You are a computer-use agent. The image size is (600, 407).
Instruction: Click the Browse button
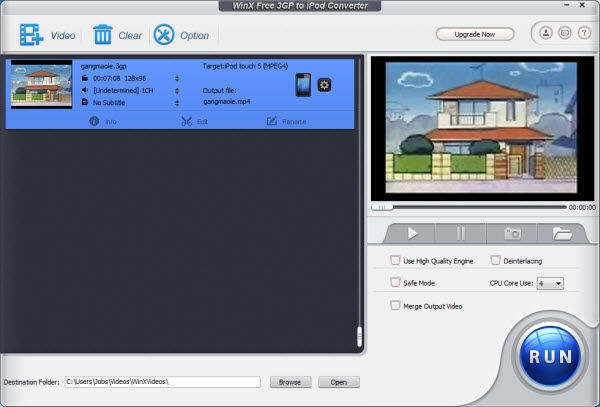pos(290,382)
